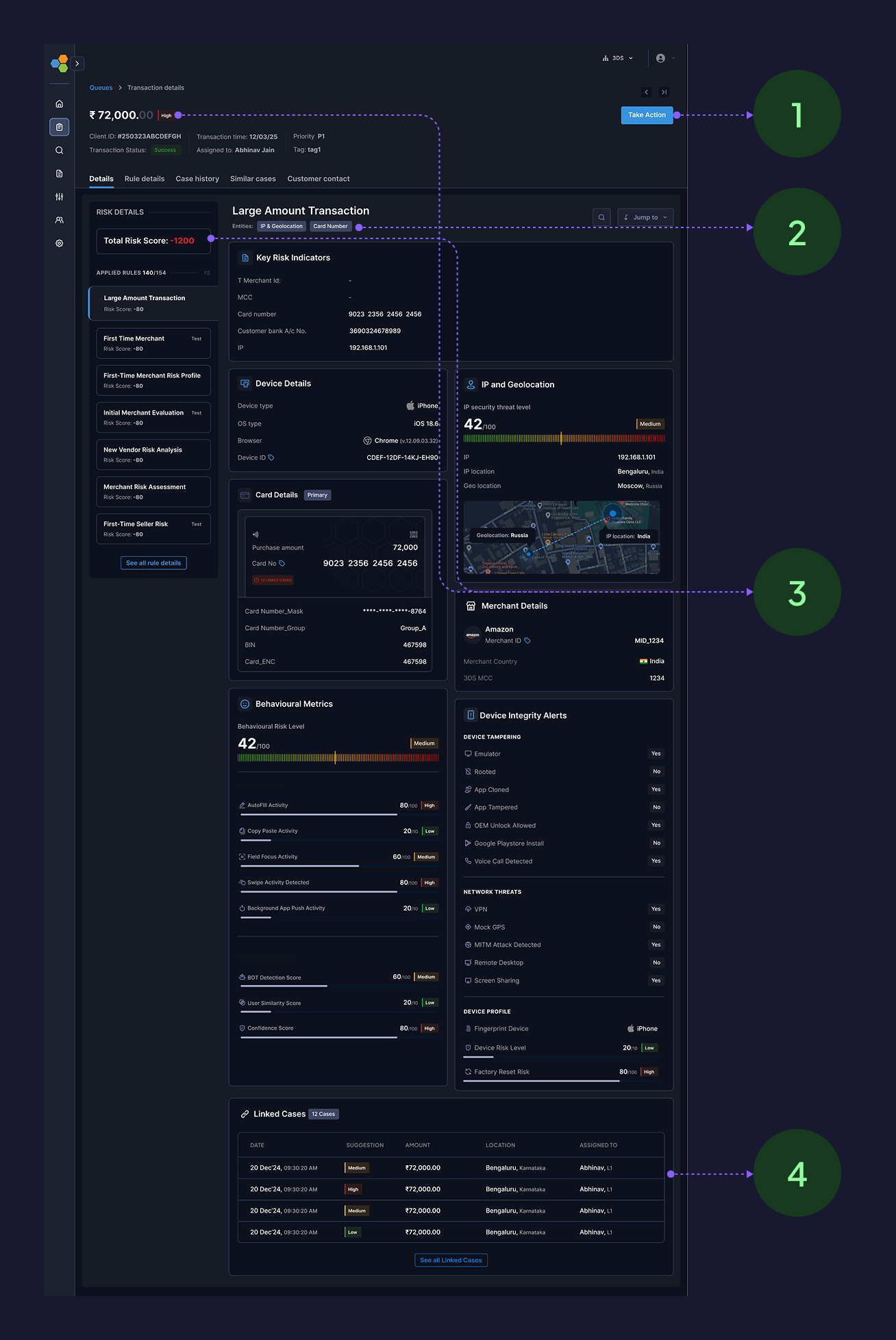Open the settings gear in the sidebar
Viewport: 896px width, 1340px height.
[60, 244]
